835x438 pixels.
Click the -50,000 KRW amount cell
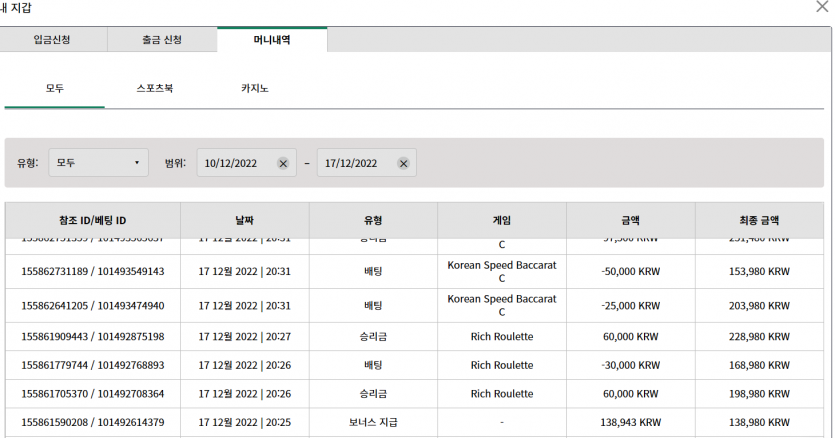point(631,272)
